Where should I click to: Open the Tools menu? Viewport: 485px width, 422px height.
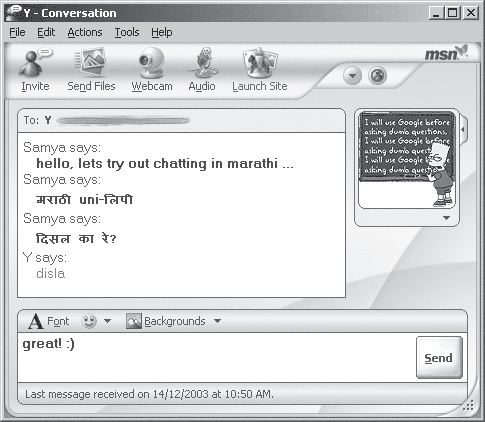[127, 32]
